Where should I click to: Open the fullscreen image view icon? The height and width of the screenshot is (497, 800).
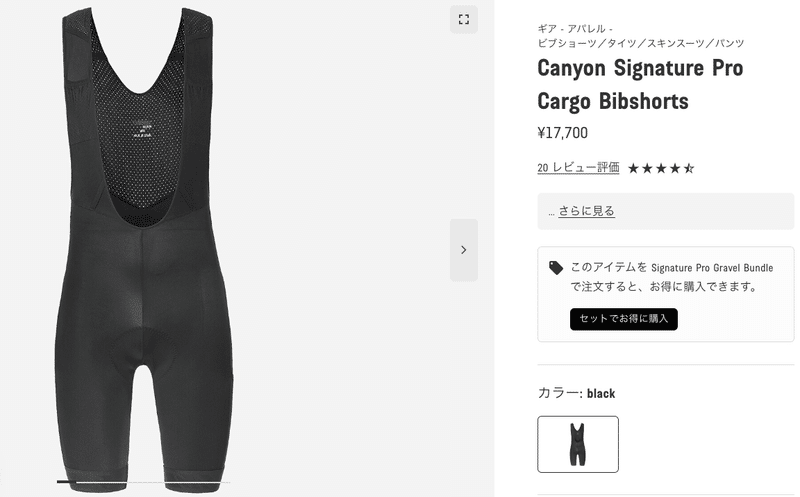463,19
